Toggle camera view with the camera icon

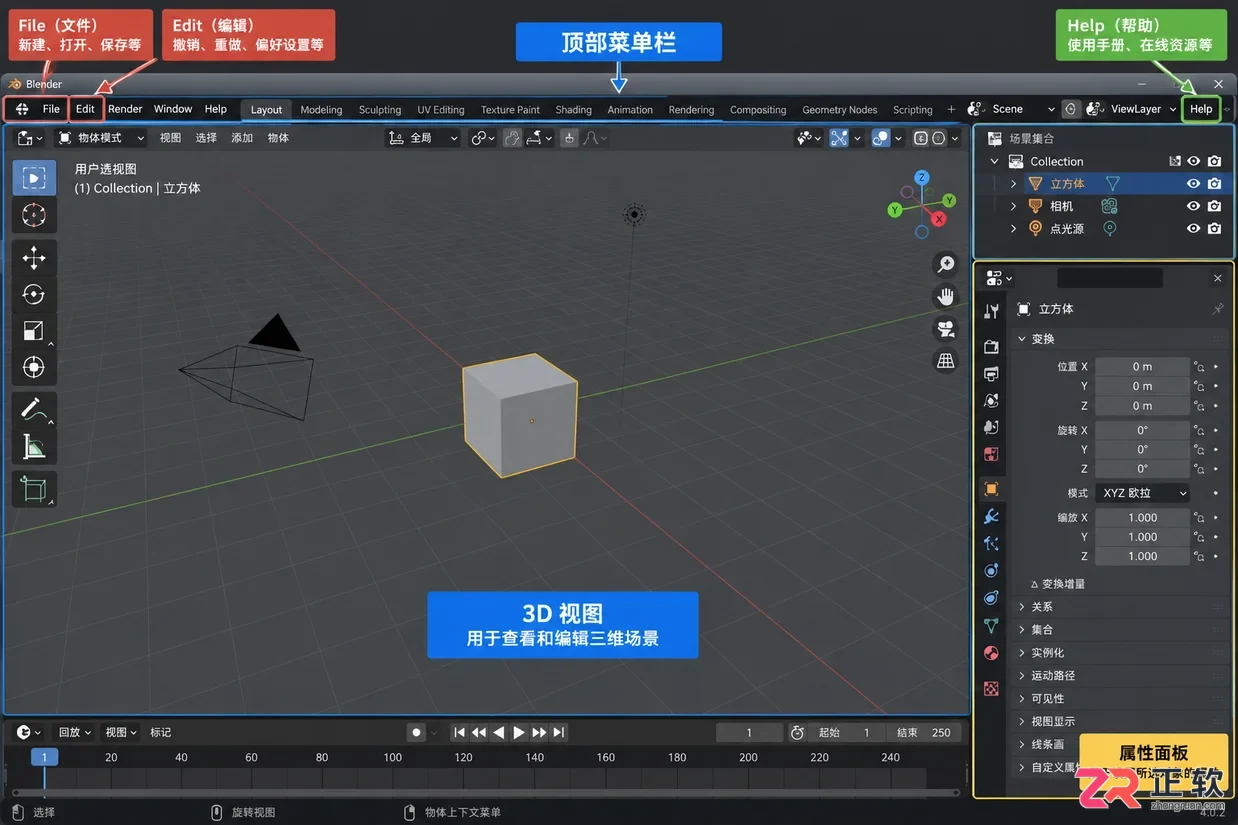click(x=945, y=329)
